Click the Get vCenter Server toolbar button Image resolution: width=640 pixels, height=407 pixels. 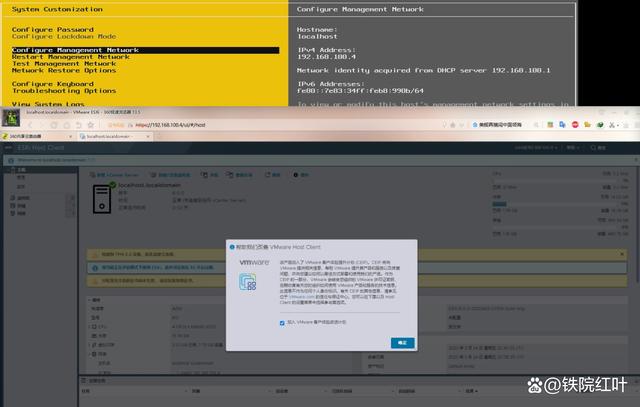114,175
